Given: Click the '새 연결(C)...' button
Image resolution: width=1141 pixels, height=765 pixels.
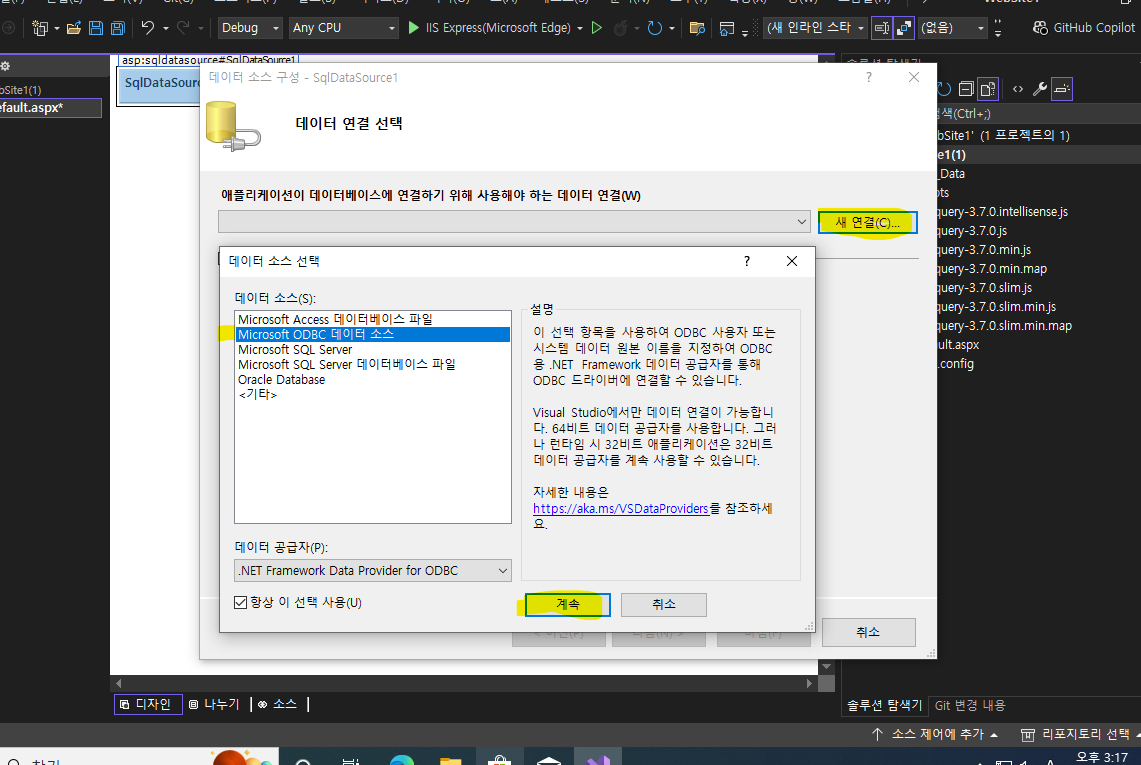Looking at the screenshot, I should 867,222.
